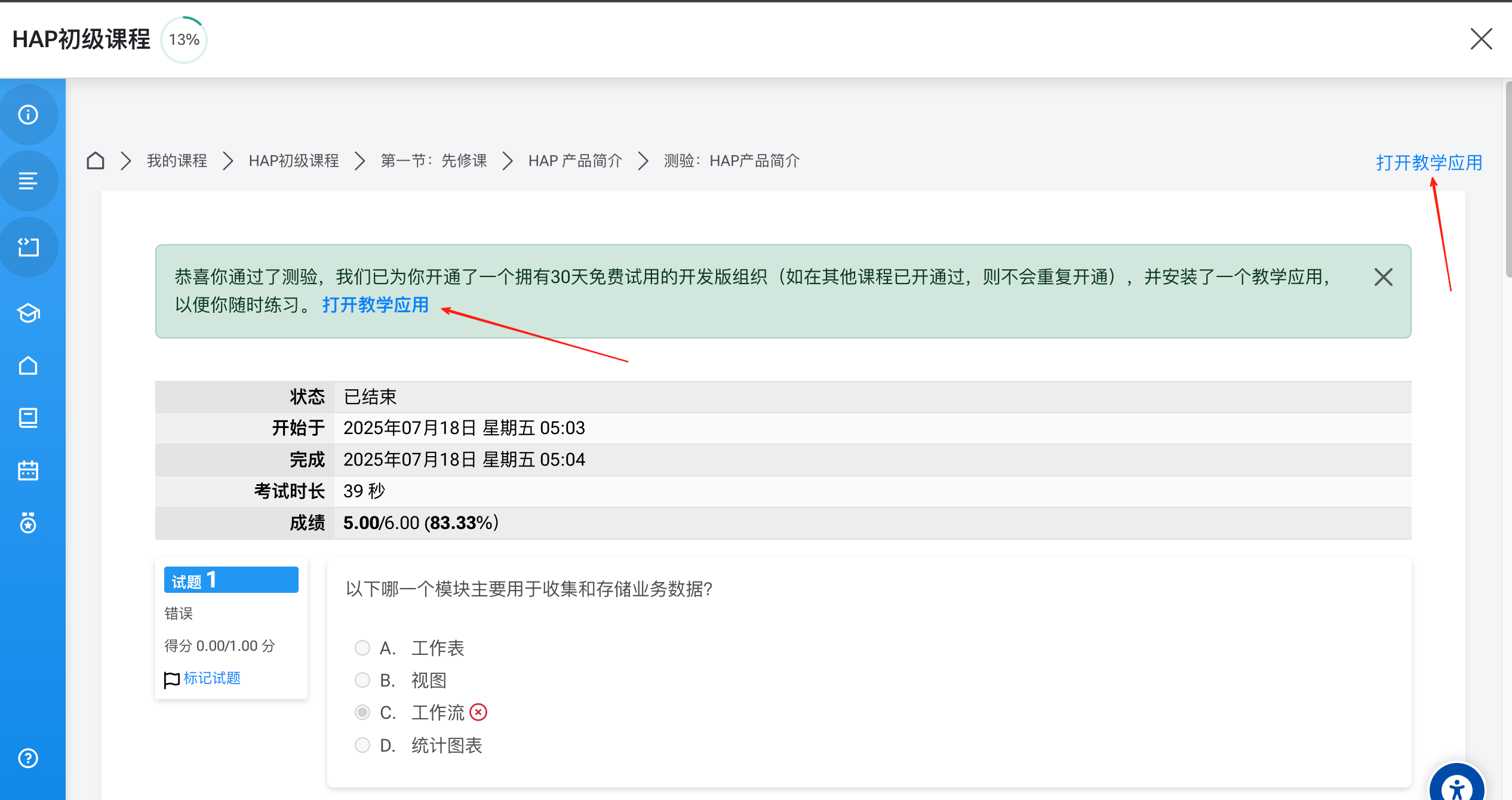Click the fullscreen toggle sidebar icon

[28, 247]
